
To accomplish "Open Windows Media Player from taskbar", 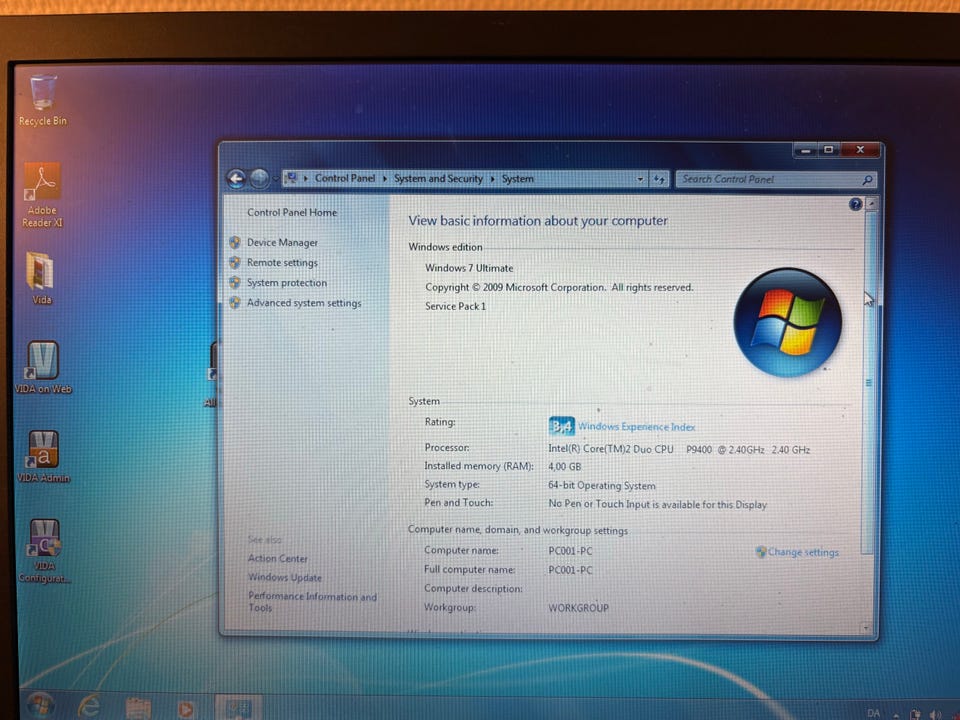I will [186, 709].
